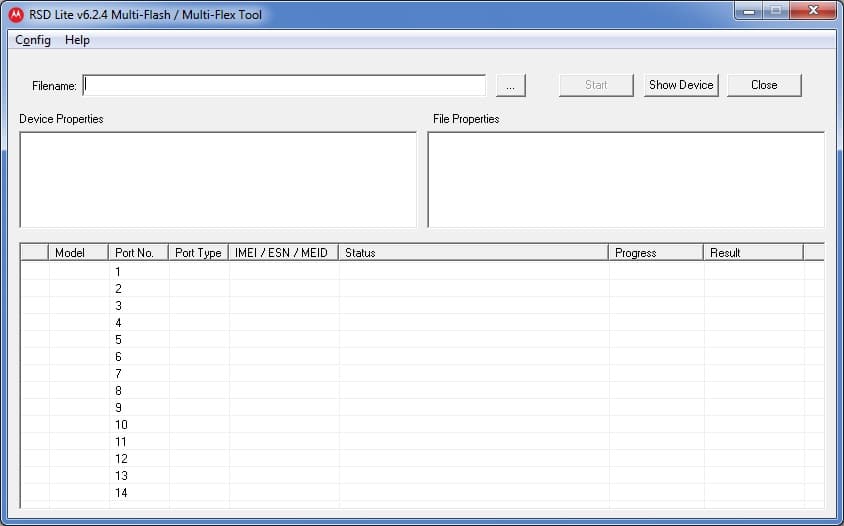Select port number 4 row

pyautogui.click(x=422, y=322)
